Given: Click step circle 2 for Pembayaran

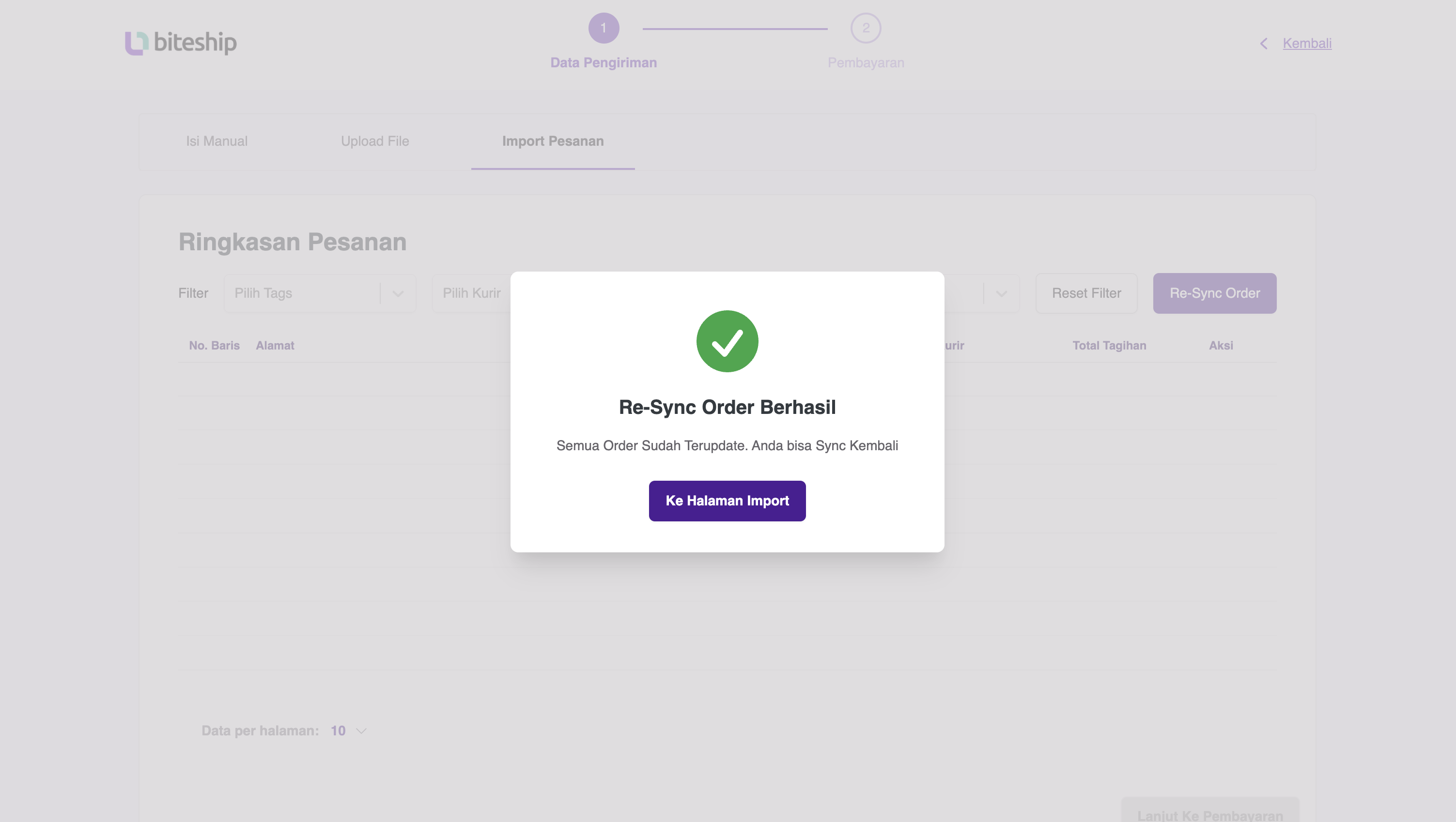Looking at the screenshot, I should tap(866, 27).
